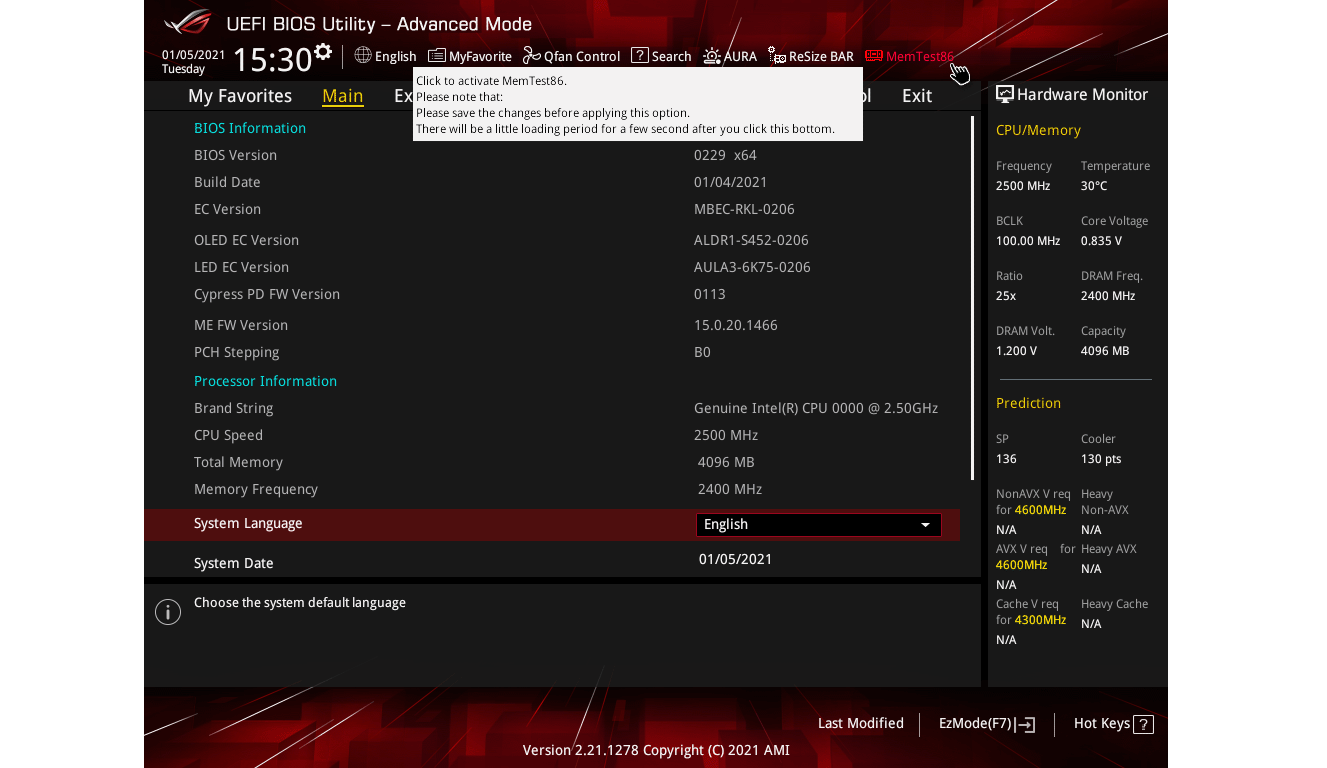Open the MyFavorite toolbar item
1327x768 pixels.
click(470, 56)
